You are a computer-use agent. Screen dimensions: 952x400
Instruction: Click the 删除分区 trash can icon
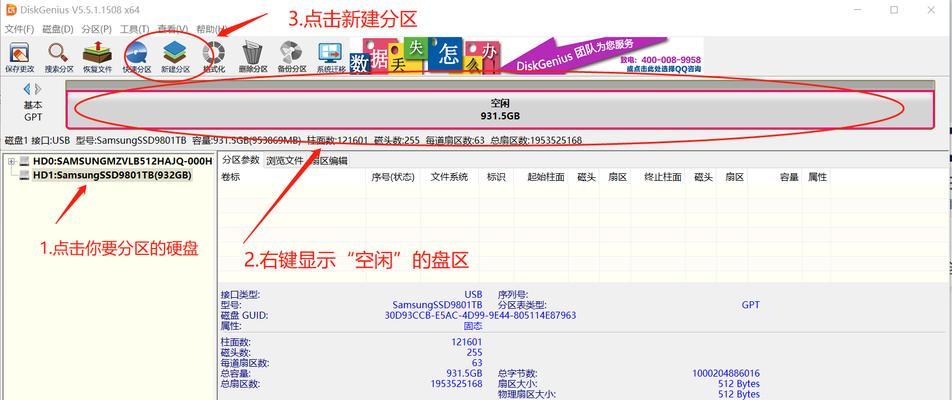253,58
